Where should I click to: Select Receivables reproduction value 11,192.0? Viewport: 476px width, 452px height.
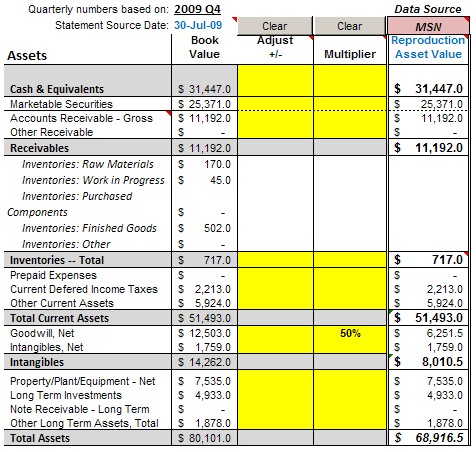(428, 148)
